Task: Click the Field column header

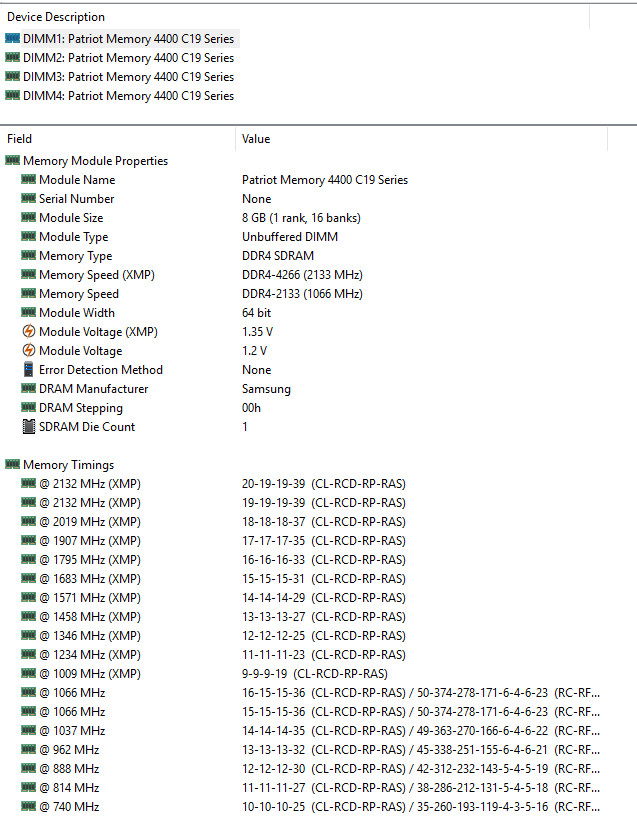Action: pyautogui.click(x=20, y=139)
